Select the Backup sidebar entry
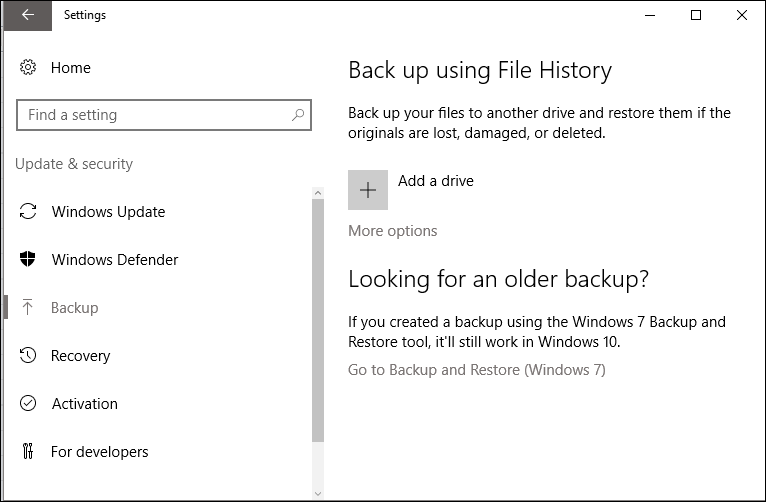The height and width of the screenshot is (502, 766). [x=75, y=308]
